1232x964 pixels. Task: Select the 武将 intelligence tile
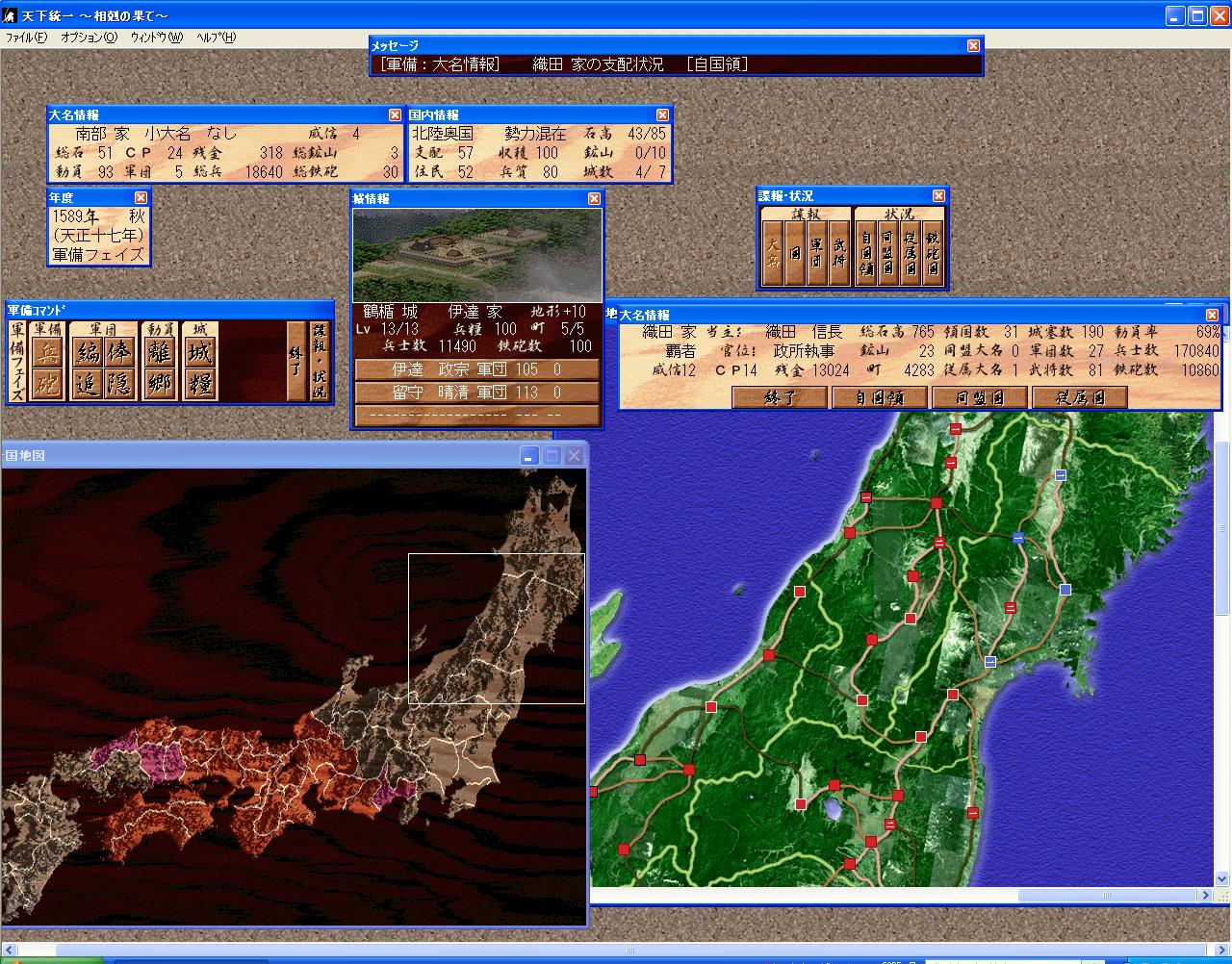839,253
